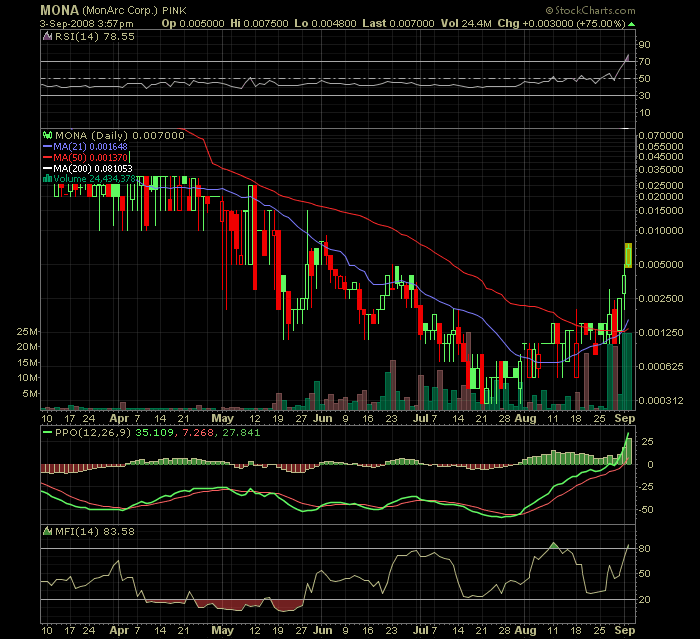Click the MA(50) red line legend marker

(x=45, y=157)
